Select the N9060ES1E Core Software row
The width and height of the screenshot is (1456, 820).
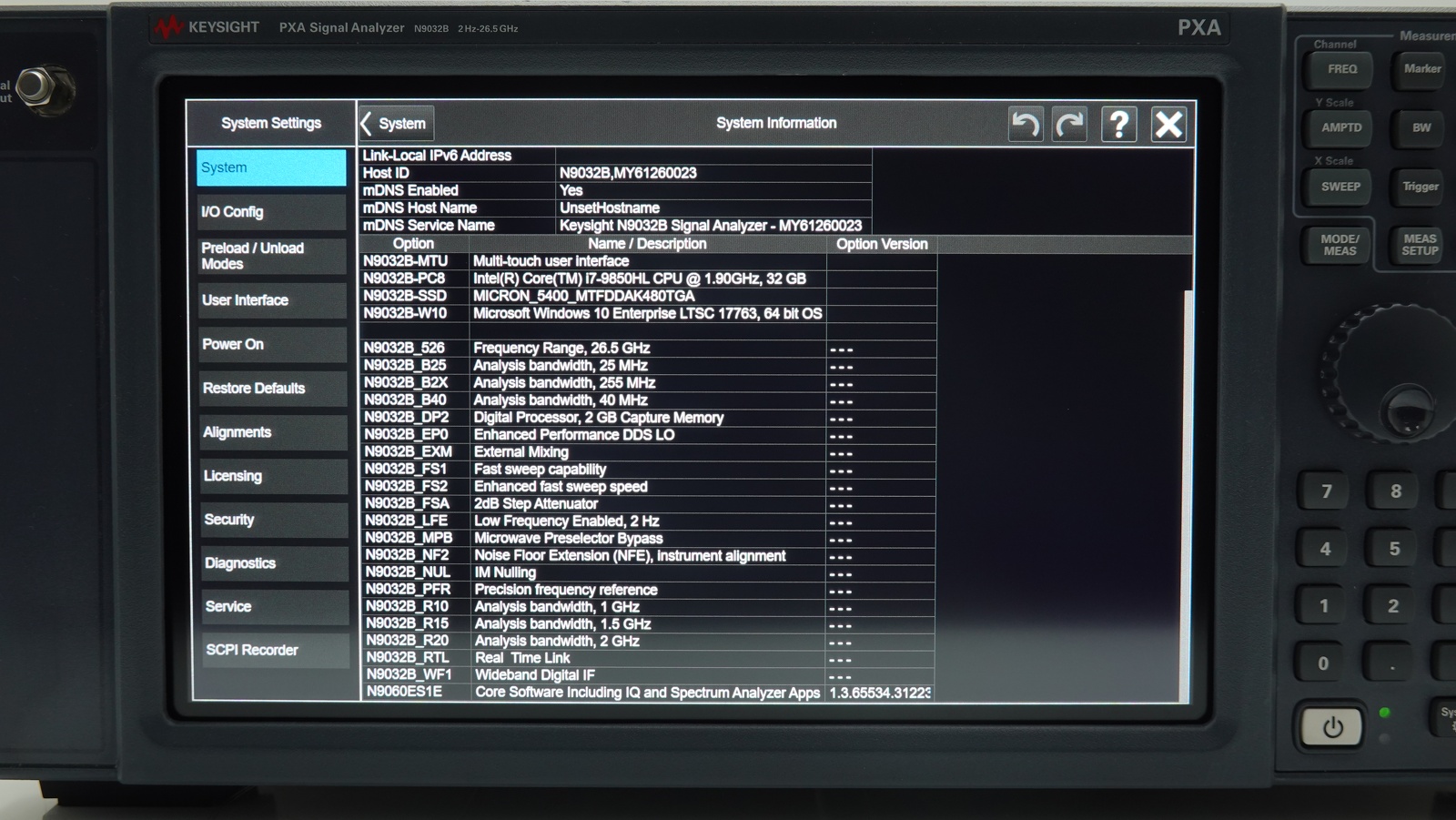tap(648, 693)
